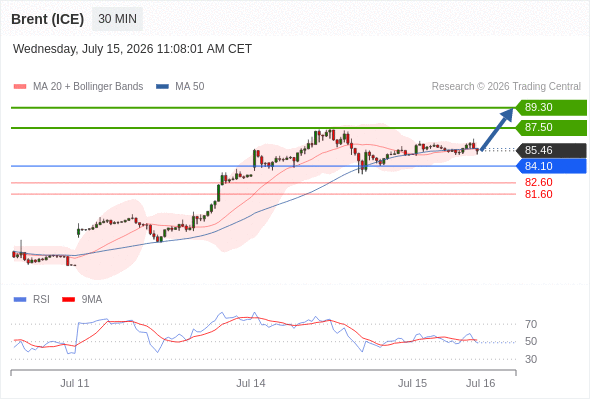Select the MA 20 + Bollinger Bands legend label
The height and width of the screenshot is (400, 590).
(x=88, y=87)
